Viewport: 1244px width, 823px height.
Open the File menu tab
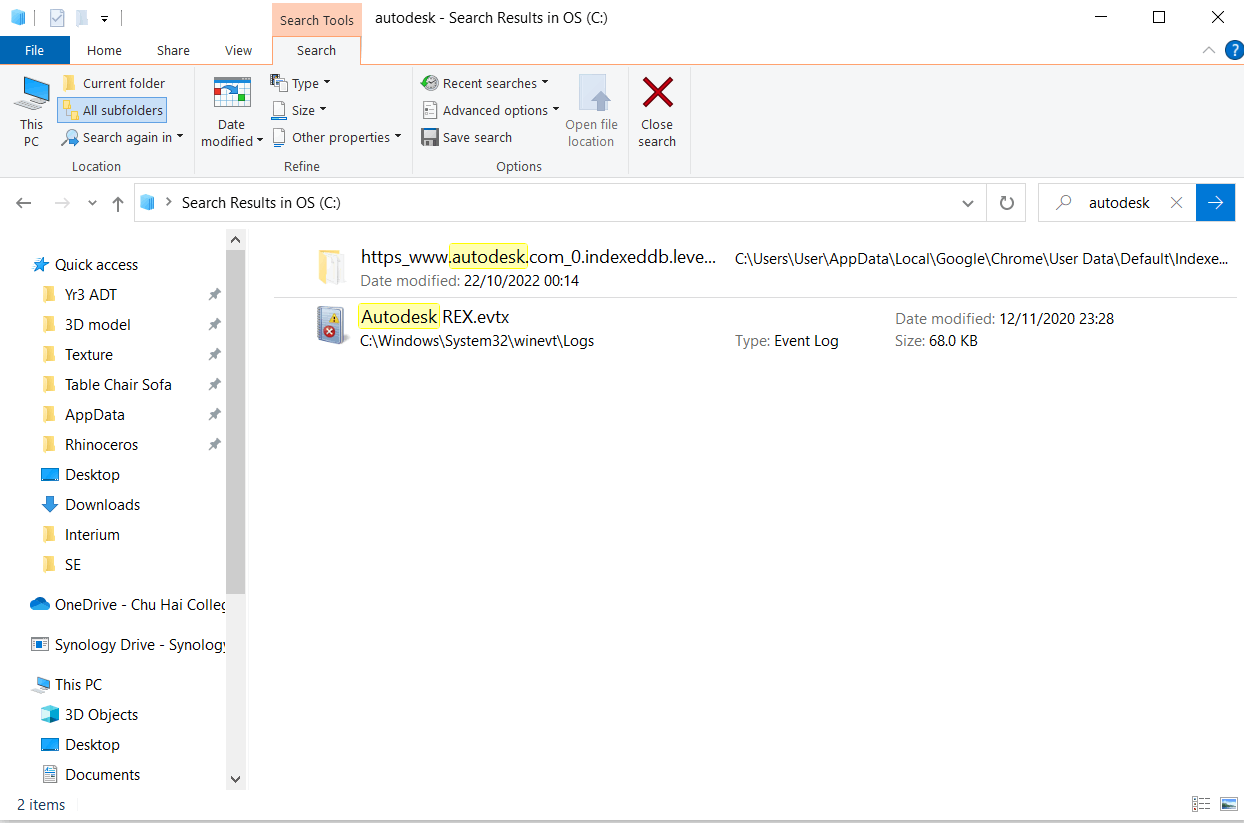tap(34, 50)
